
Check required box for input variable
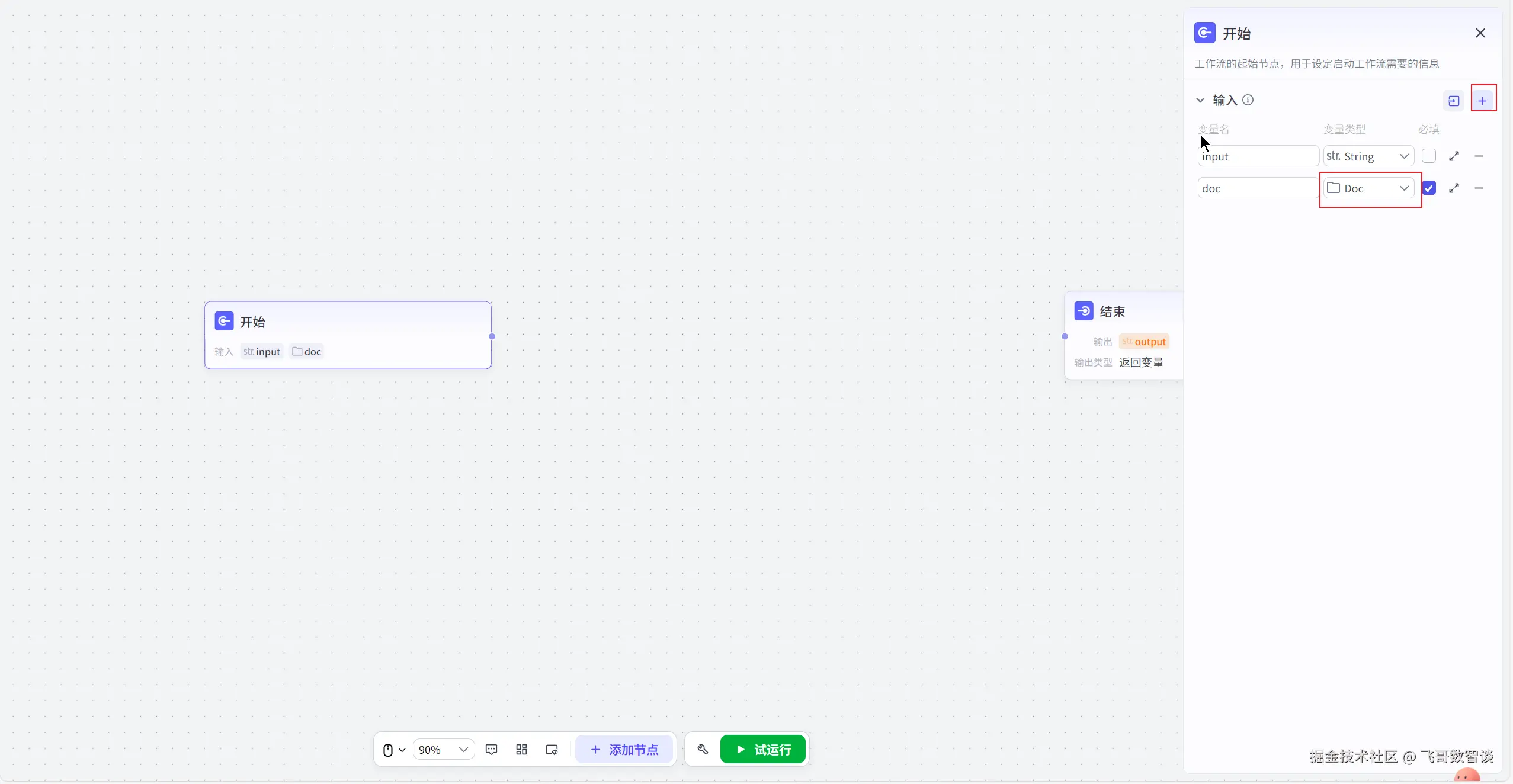tap(1428, 156)
